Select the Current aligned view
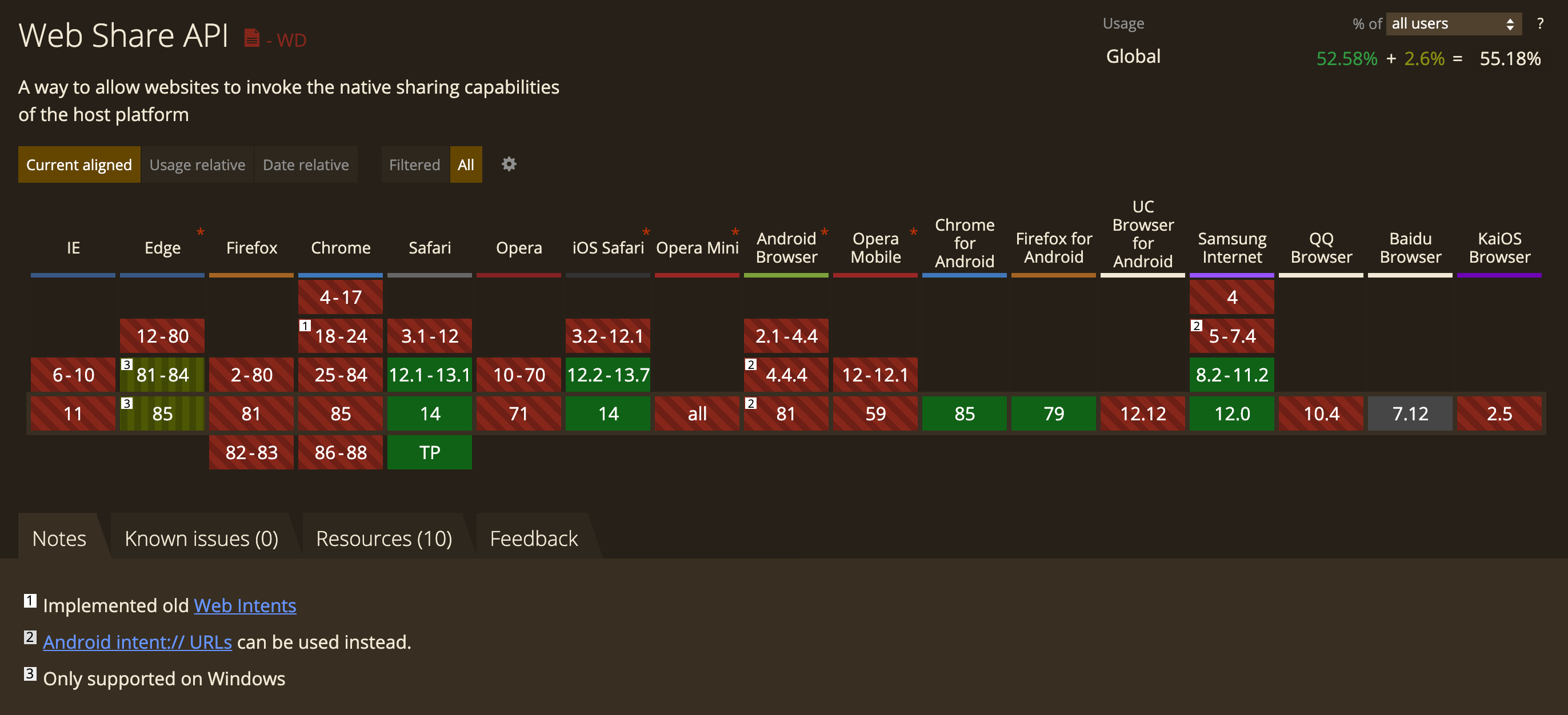The image size is (1568, 715). [x=79, y=164]
